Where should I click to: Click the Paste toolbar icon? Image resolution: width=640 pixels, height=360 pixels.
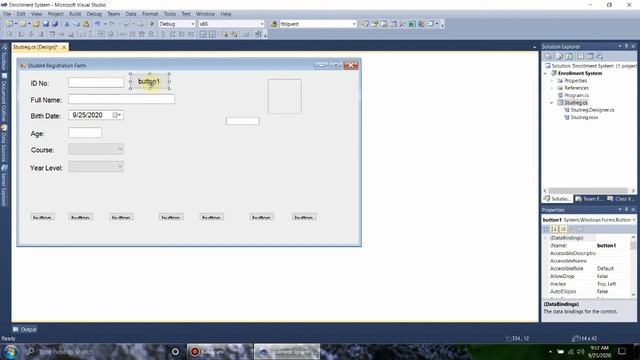(86, 24)
